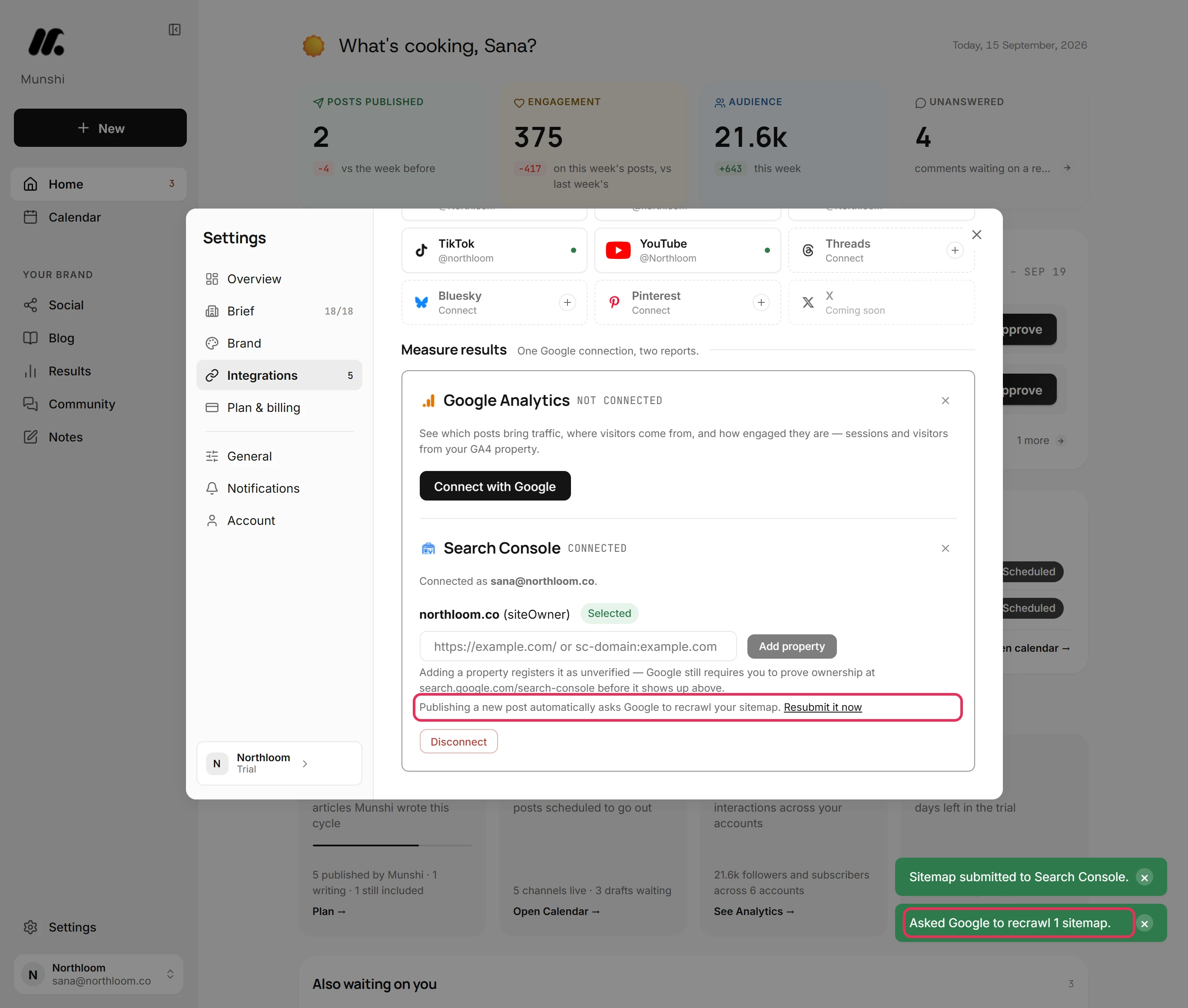Click the plus icon to connect Bluesky

567,302
